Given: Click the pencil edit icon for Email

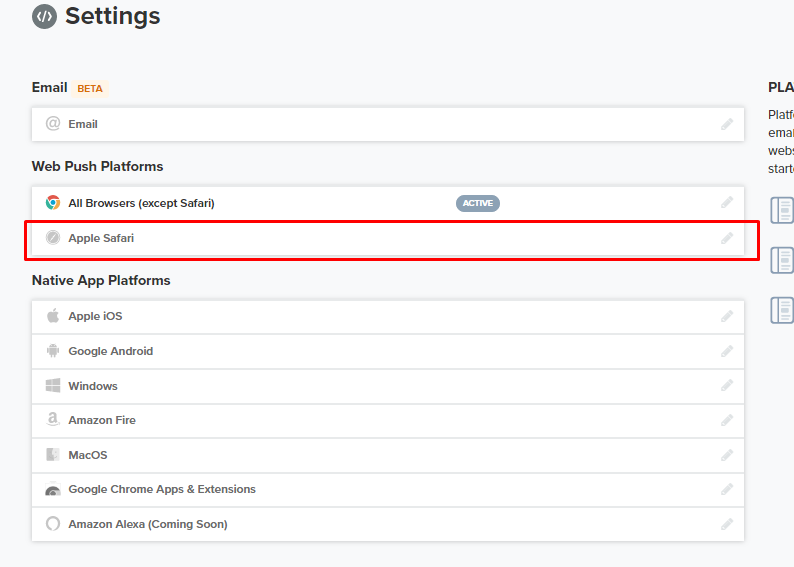Looking at the screenshot, I should point(727,124).
